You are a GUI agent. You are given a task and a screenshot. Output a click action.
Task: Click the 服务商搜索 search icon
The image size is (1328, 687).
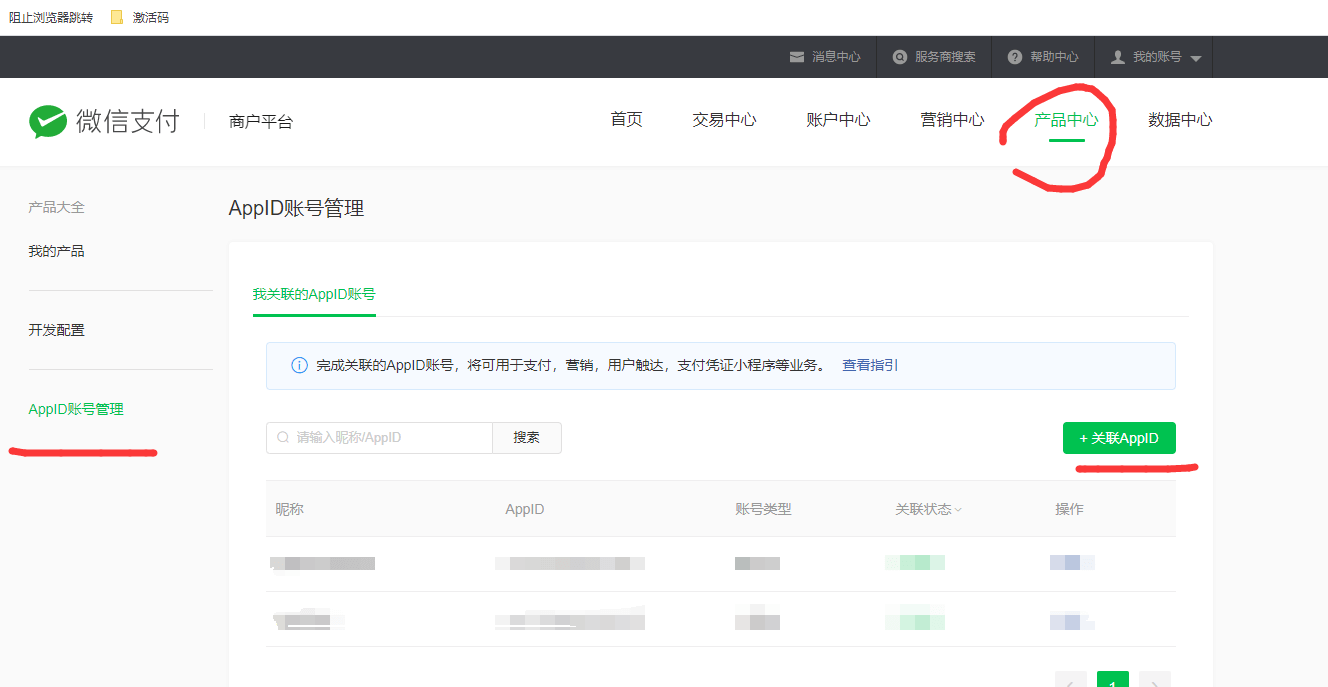900,57
